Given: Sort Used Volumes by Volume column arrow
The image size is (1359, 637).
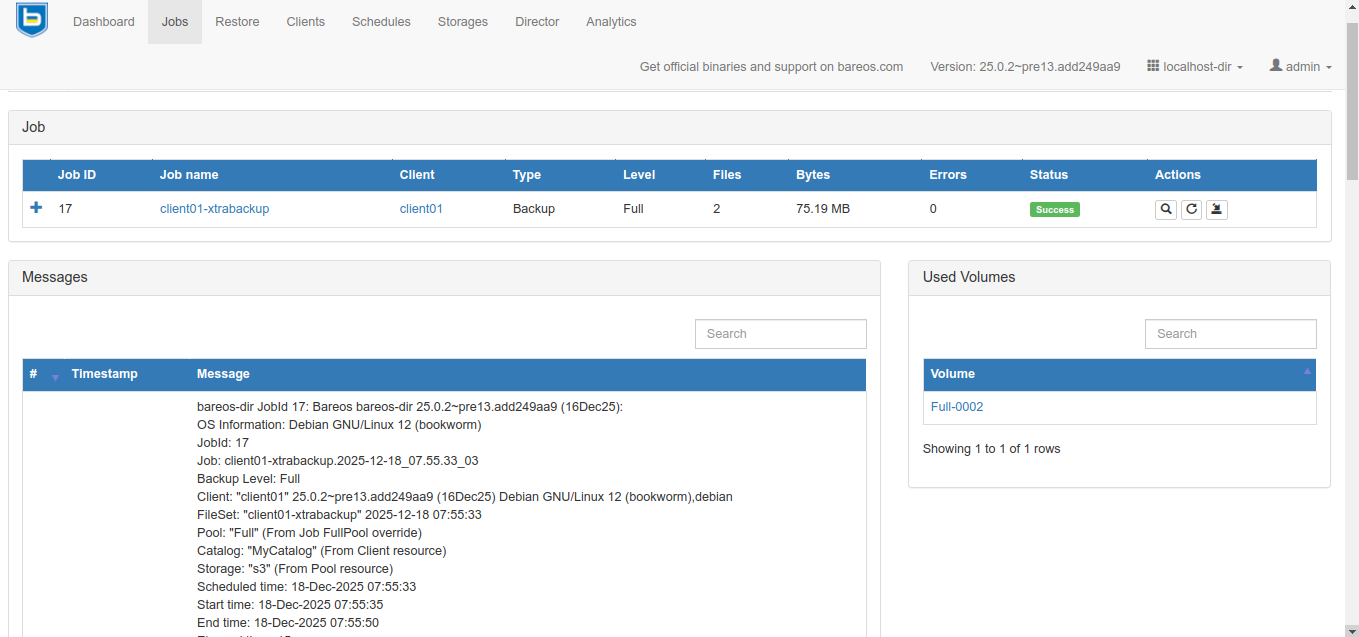Looking at the screenshot, I should click(x=1307, y=372).
